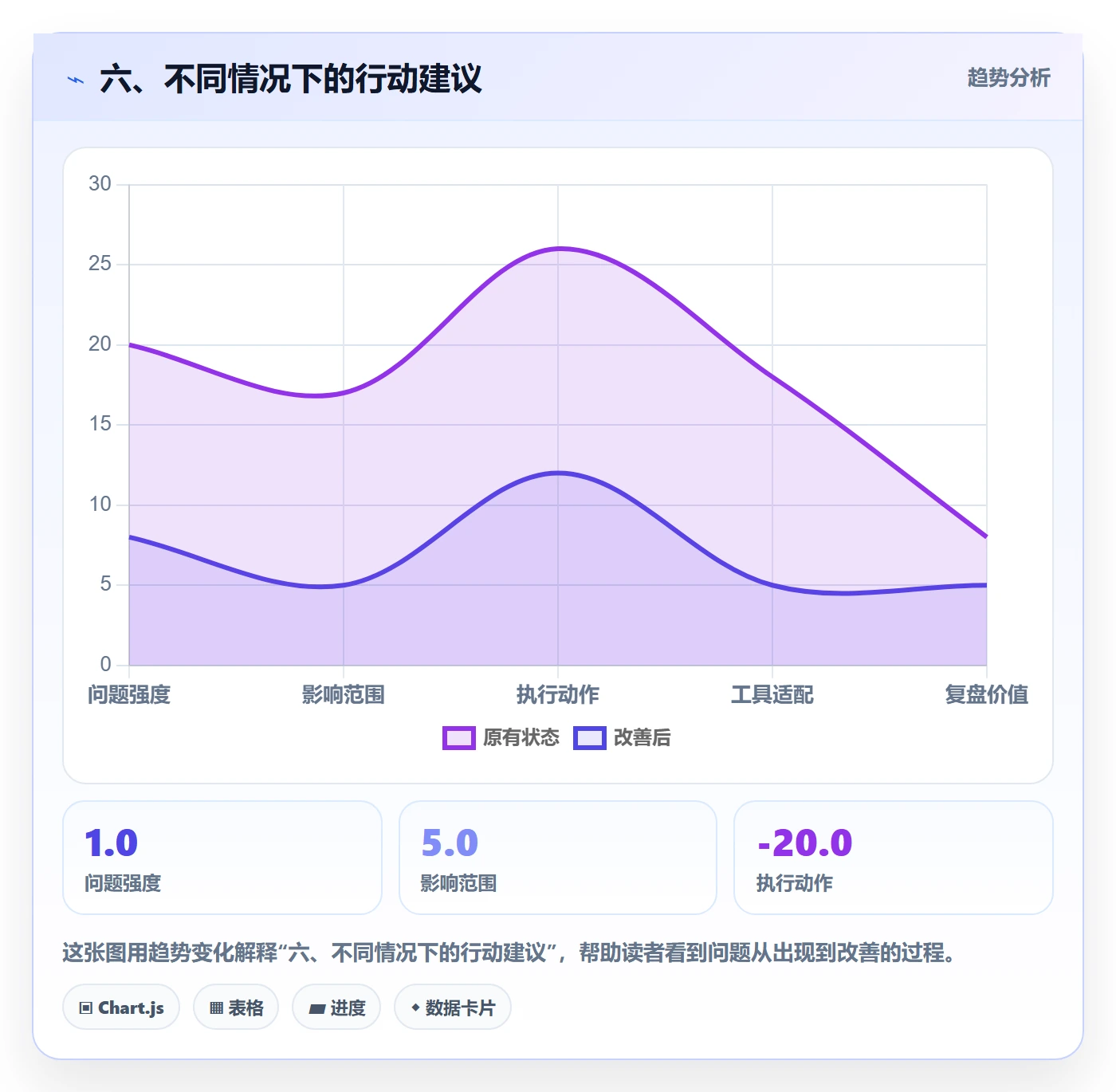Toggle the 改善后 legend swatch
The height and width of the screenshot is (1092, 1116).
[589, 738]
